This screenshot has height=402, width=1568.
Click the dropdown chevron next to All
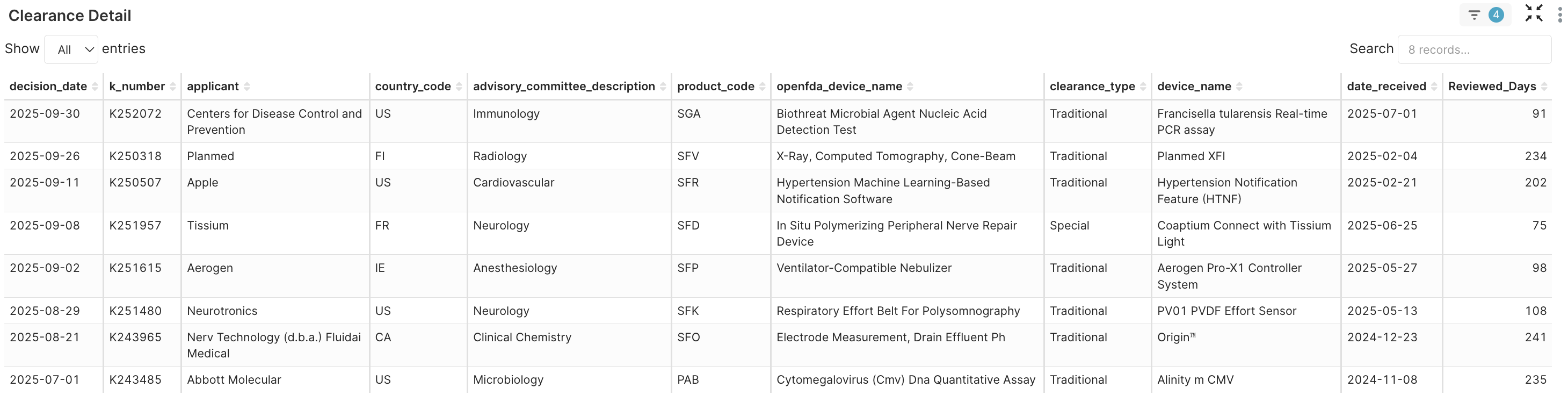click(x=89, y=49)
